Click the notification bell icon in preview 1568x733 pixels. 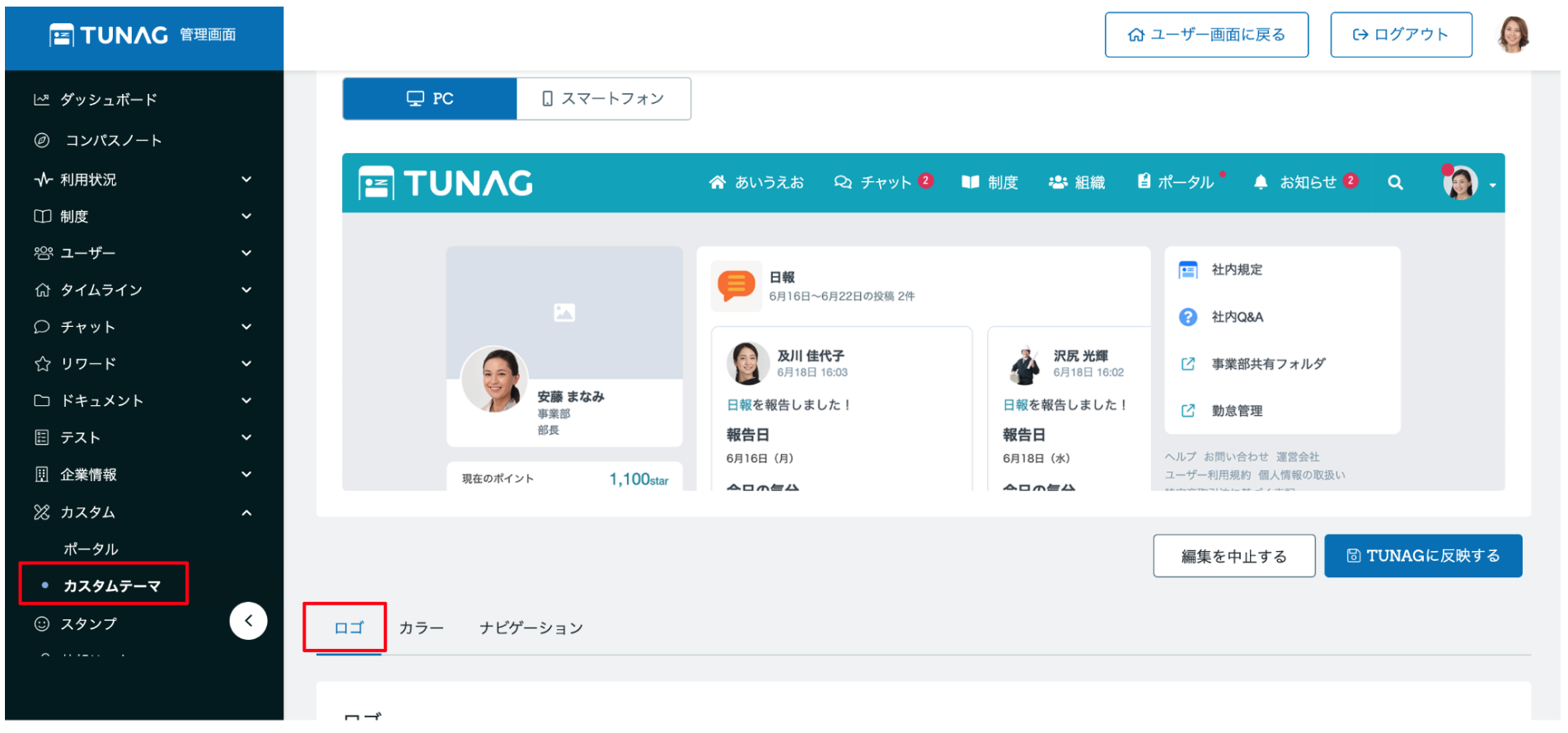coord(1260,183)
